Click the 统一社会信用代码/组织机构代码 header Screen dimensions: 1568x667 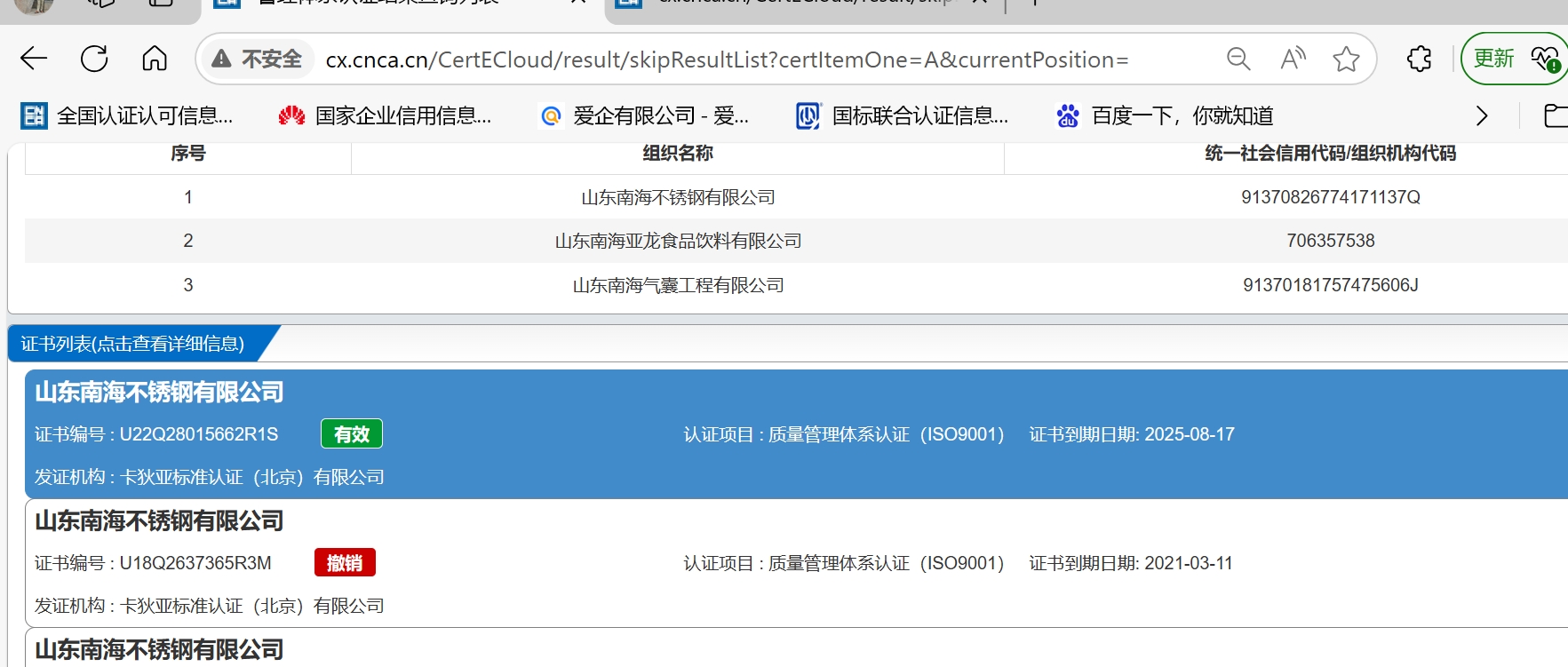pos(1330,154)
